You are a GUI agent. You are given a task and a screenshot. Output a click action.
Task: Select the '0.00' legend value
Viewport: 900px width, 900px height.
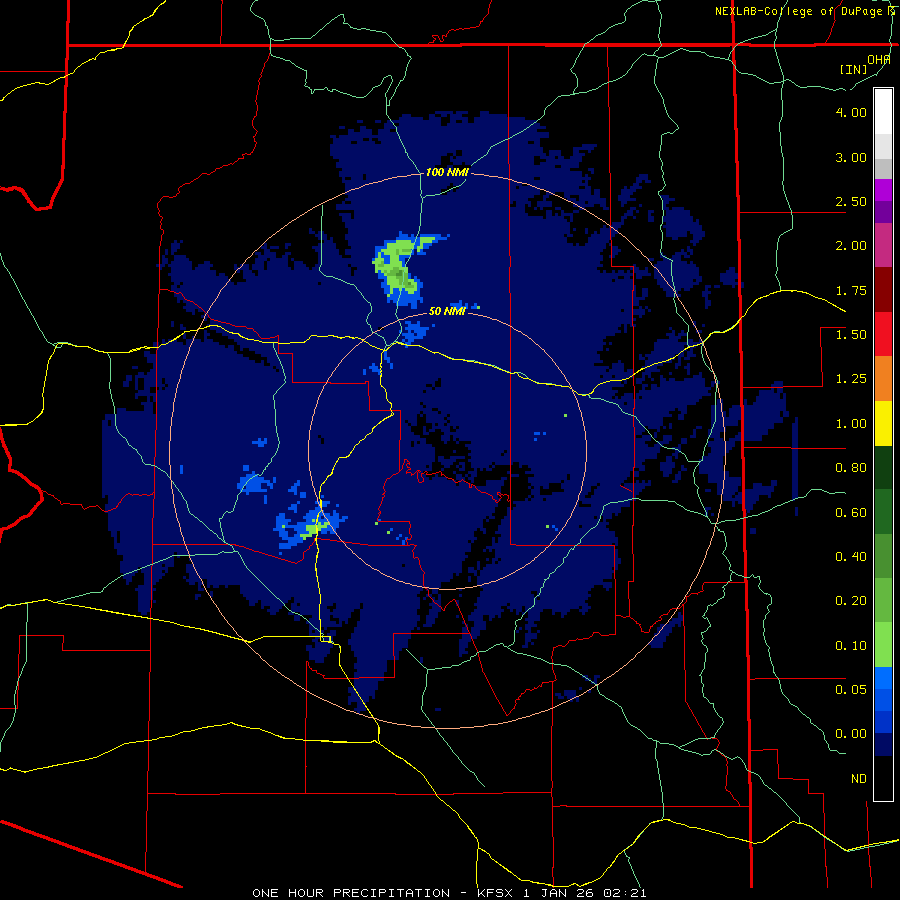[x=851, y=734]
